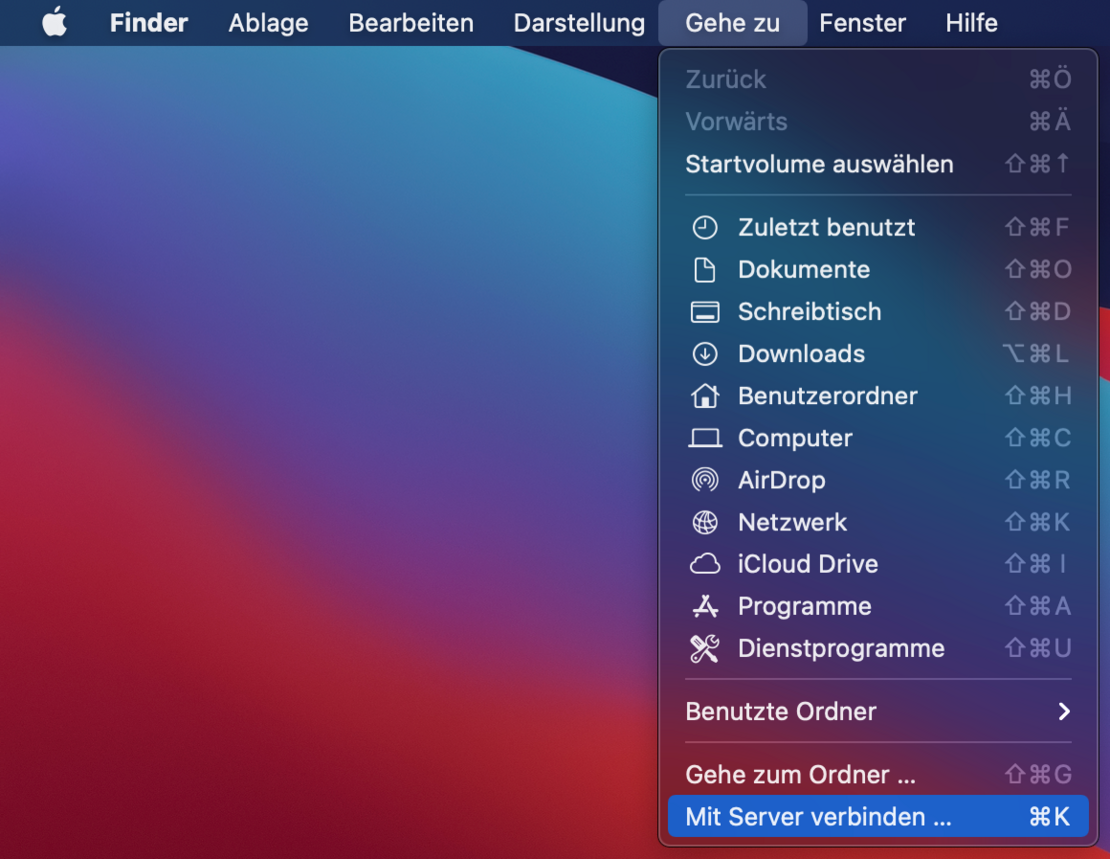This screenshot has width=1110, height=859.
Task: Click the Schreibtisch desktop icon
Action: click(x=705, y=312)
